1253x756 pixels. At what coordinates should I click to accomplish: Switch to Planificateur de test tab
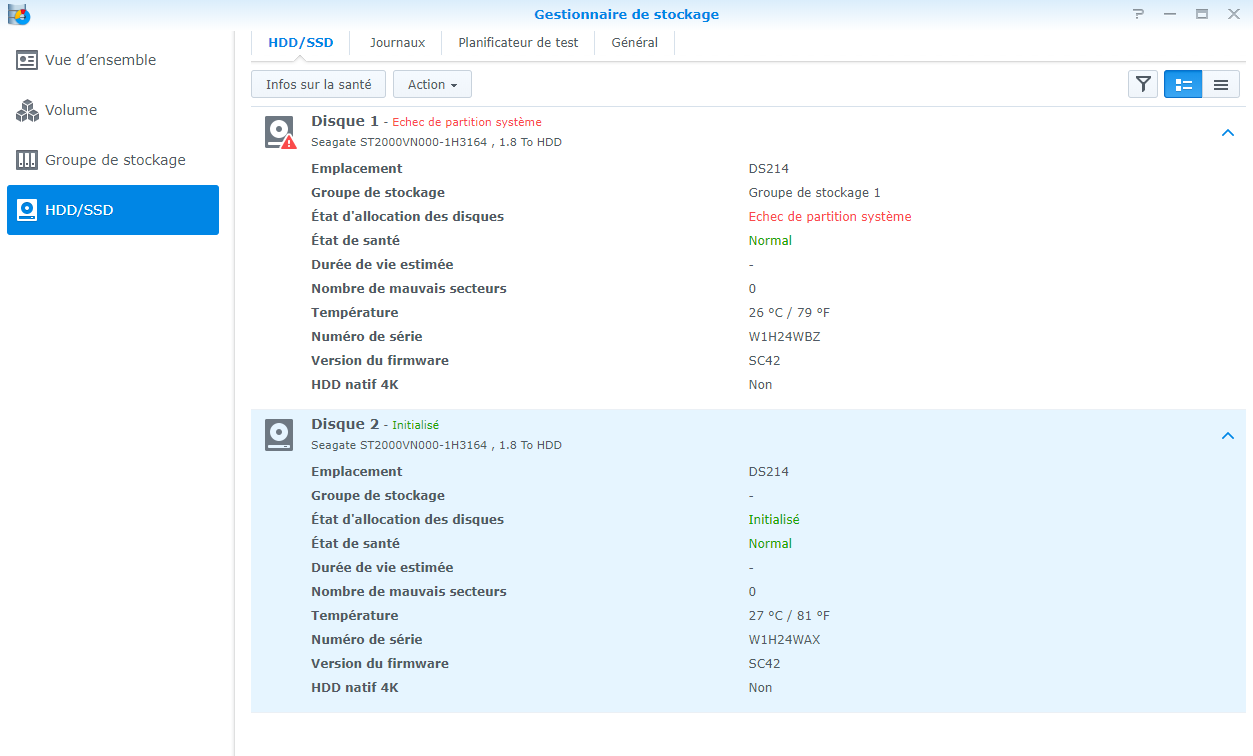(518, 43)
